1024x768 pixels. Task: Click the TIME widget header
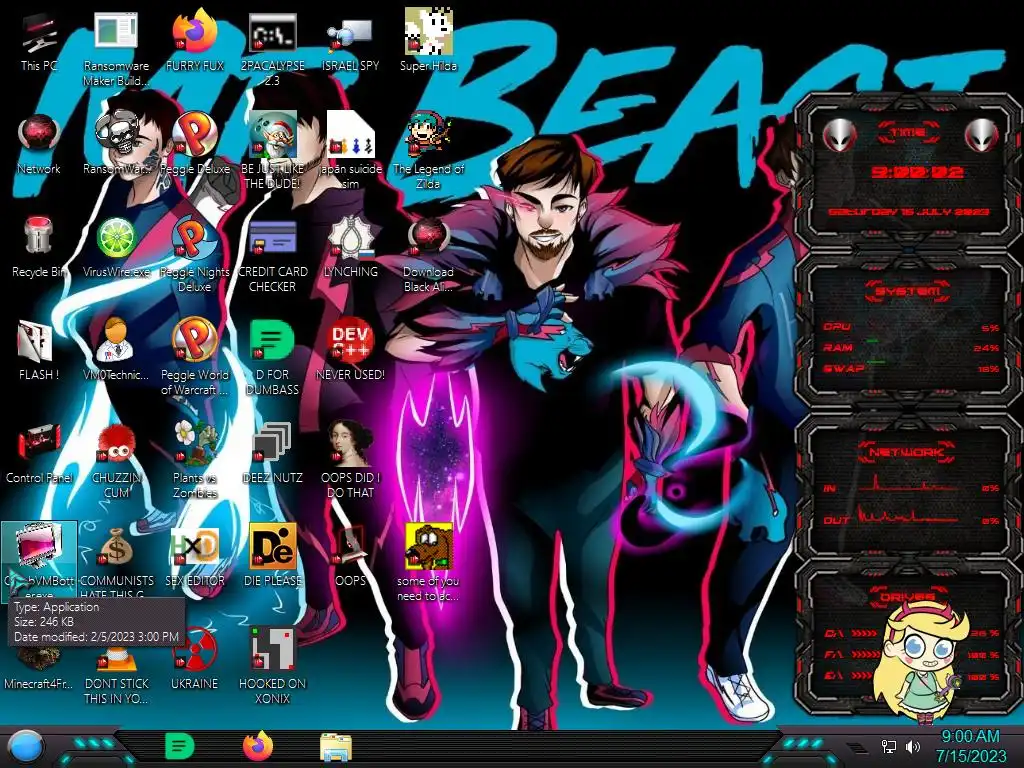[907, 133]
